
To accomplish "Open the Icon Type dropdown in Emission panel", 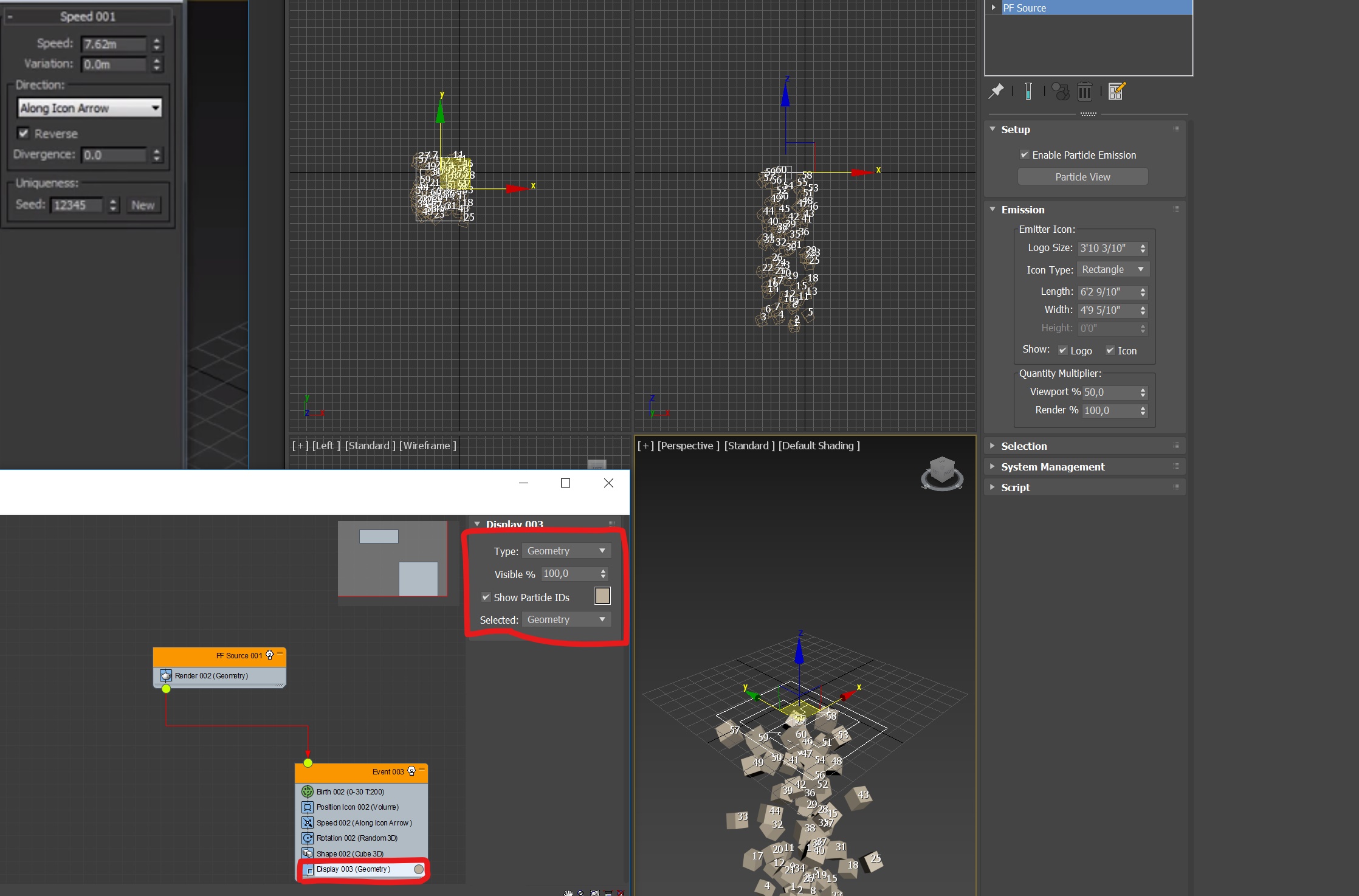I will coord(1112,269).
